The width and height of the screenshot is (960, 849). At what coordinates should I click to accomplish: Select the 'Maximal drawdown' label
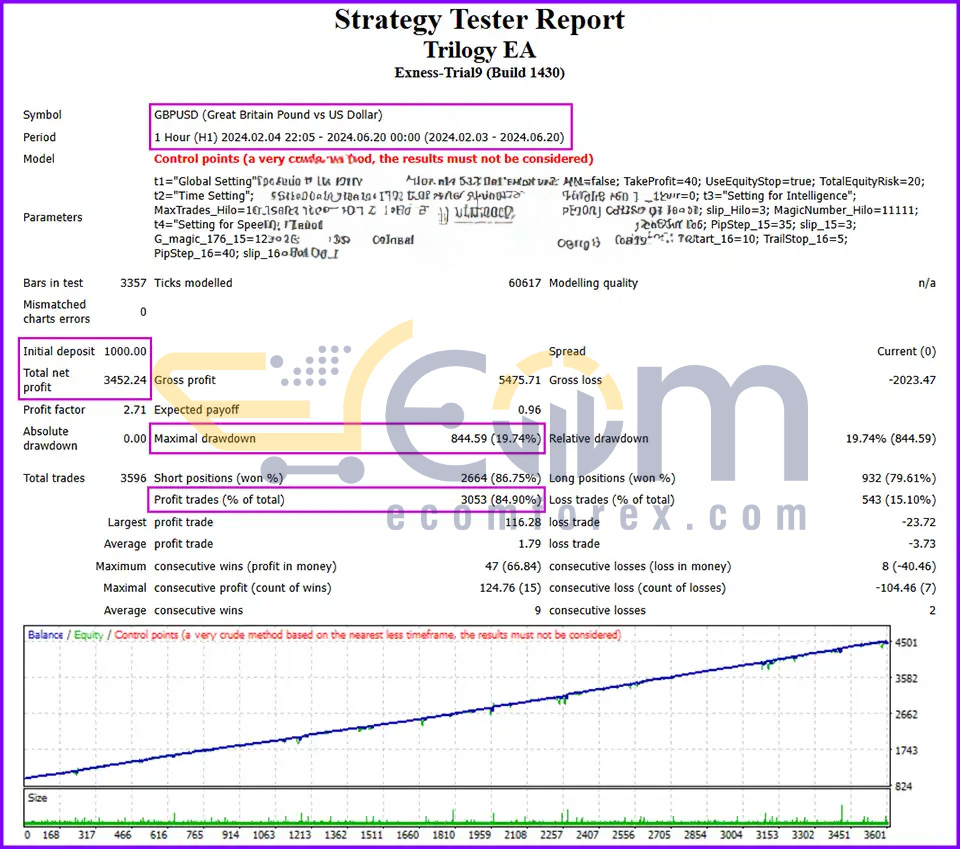204,439
